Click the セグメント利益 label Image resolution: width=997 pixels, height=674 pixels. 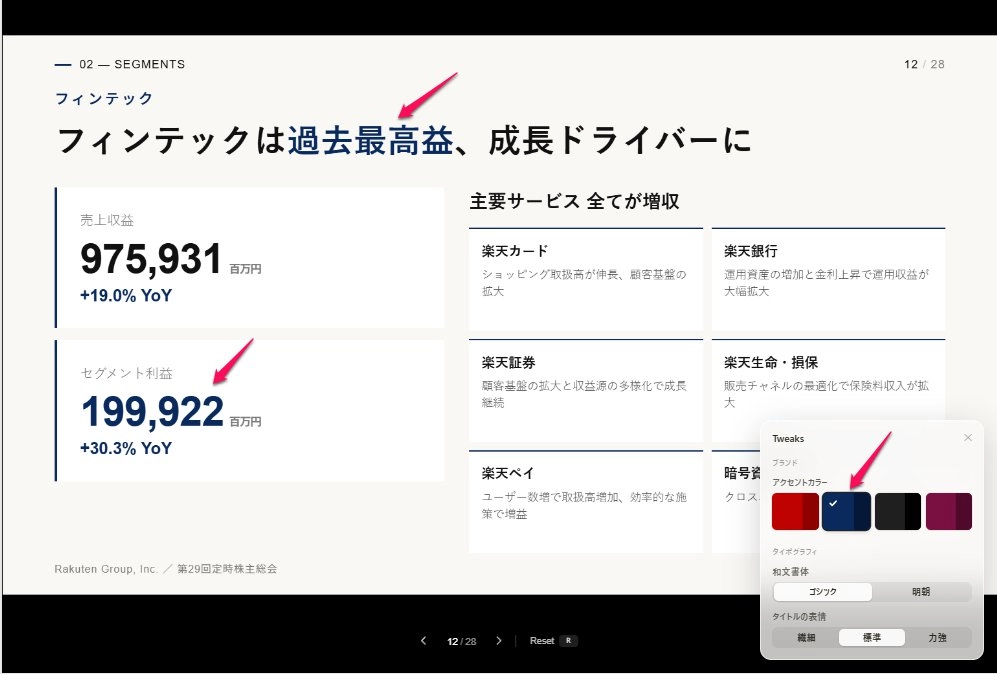[x=127, y=373]
